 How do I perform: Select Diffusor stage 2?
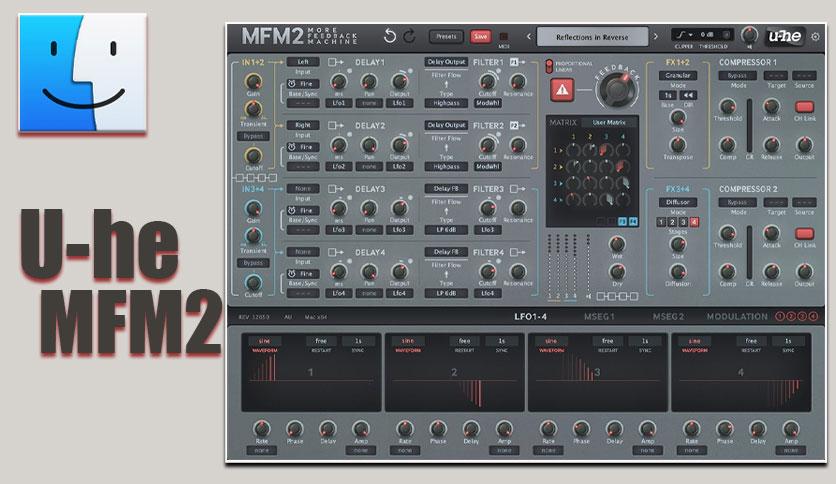coord(672,222)
